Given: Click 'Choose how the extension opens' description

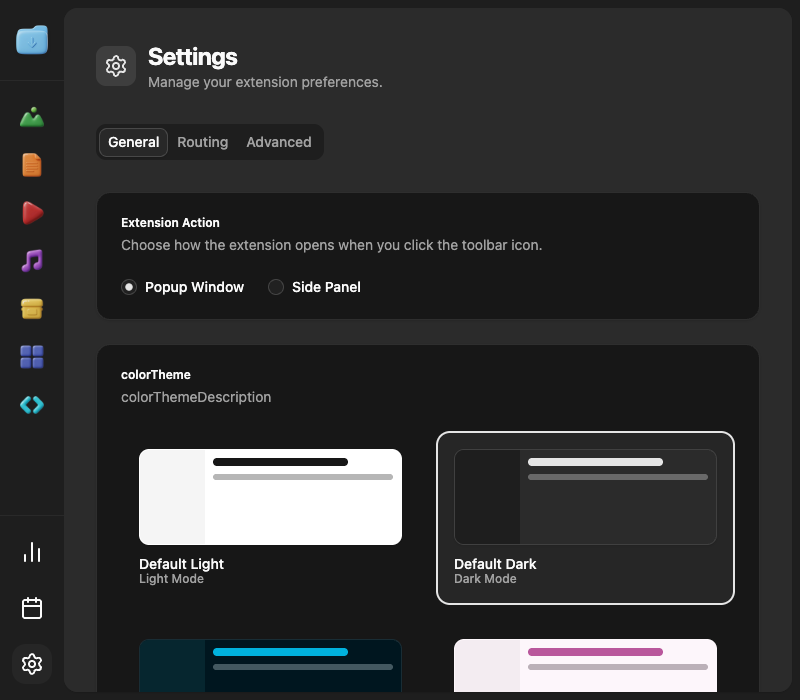Looking at the screenshot, I should coord(332,245).
